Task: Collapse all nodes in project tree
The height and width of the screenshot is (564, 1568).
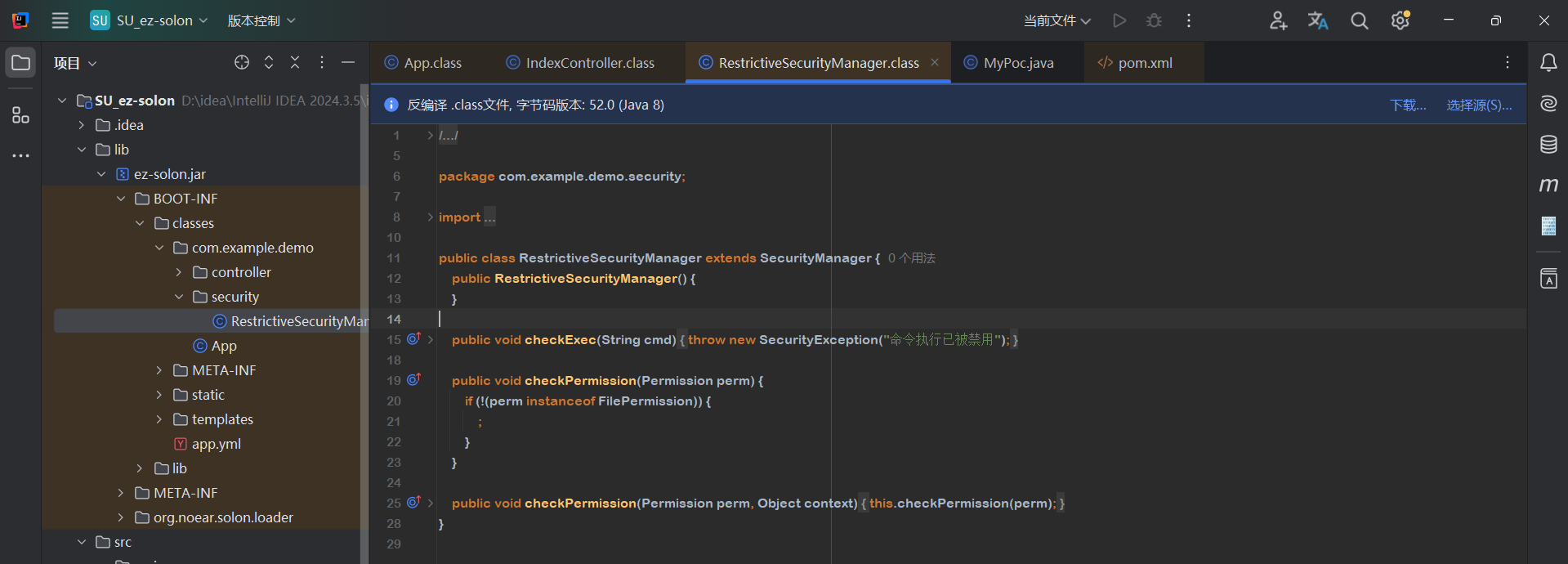Action: pyautogui.click(x=295, y=62)
